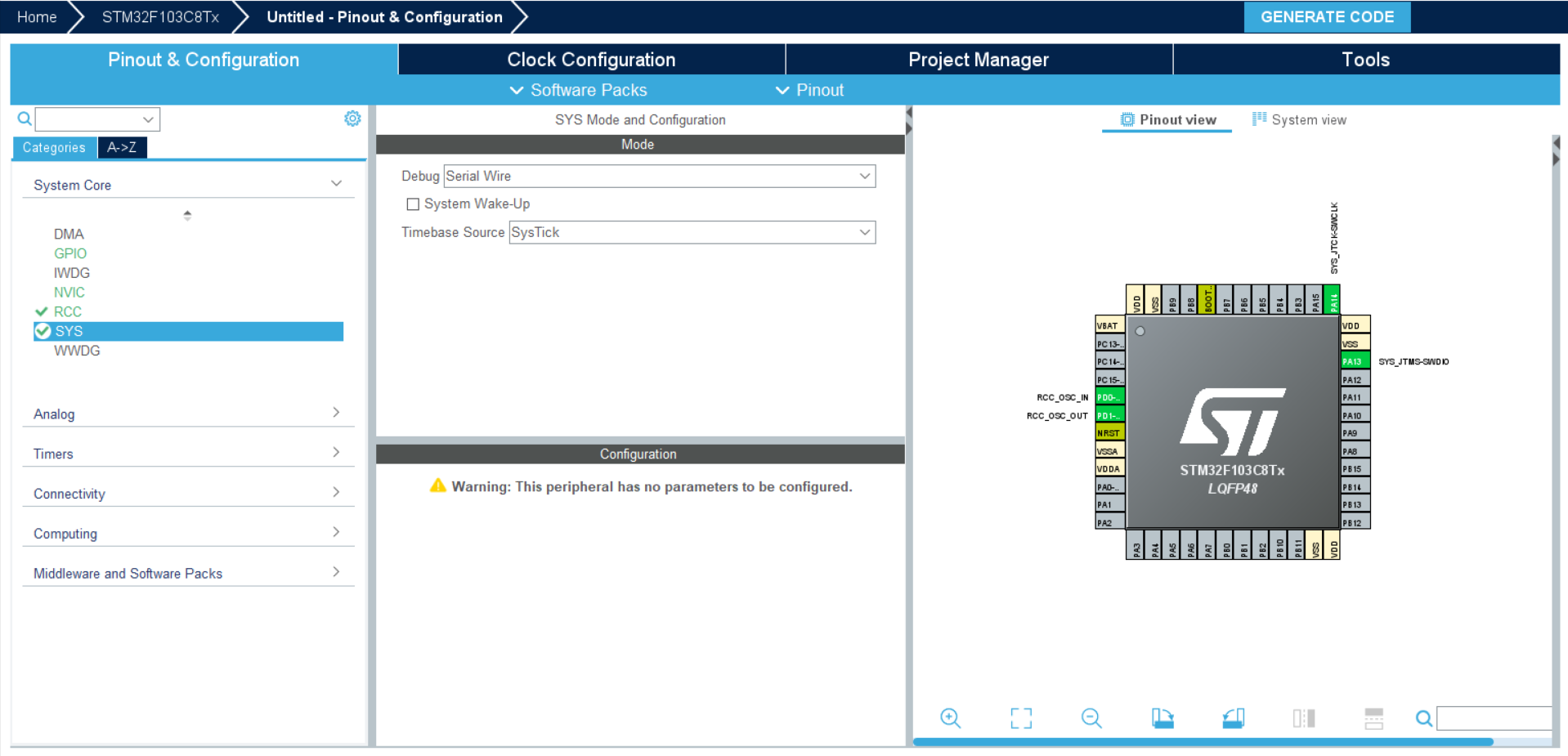
Task: Click the ST logo on the chip
Action: pos(1233,422)
